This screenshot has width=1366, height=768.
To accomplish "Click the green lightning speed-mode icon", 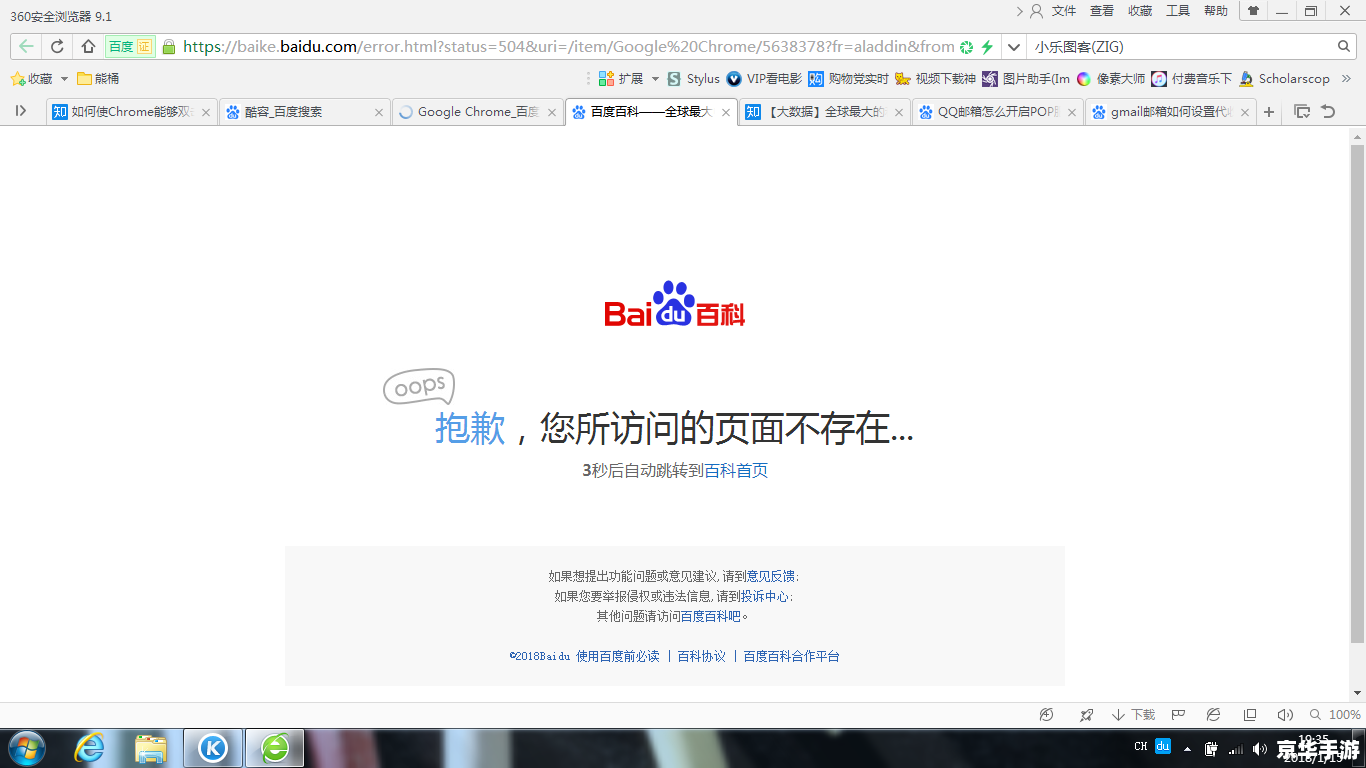I will 987,47.
